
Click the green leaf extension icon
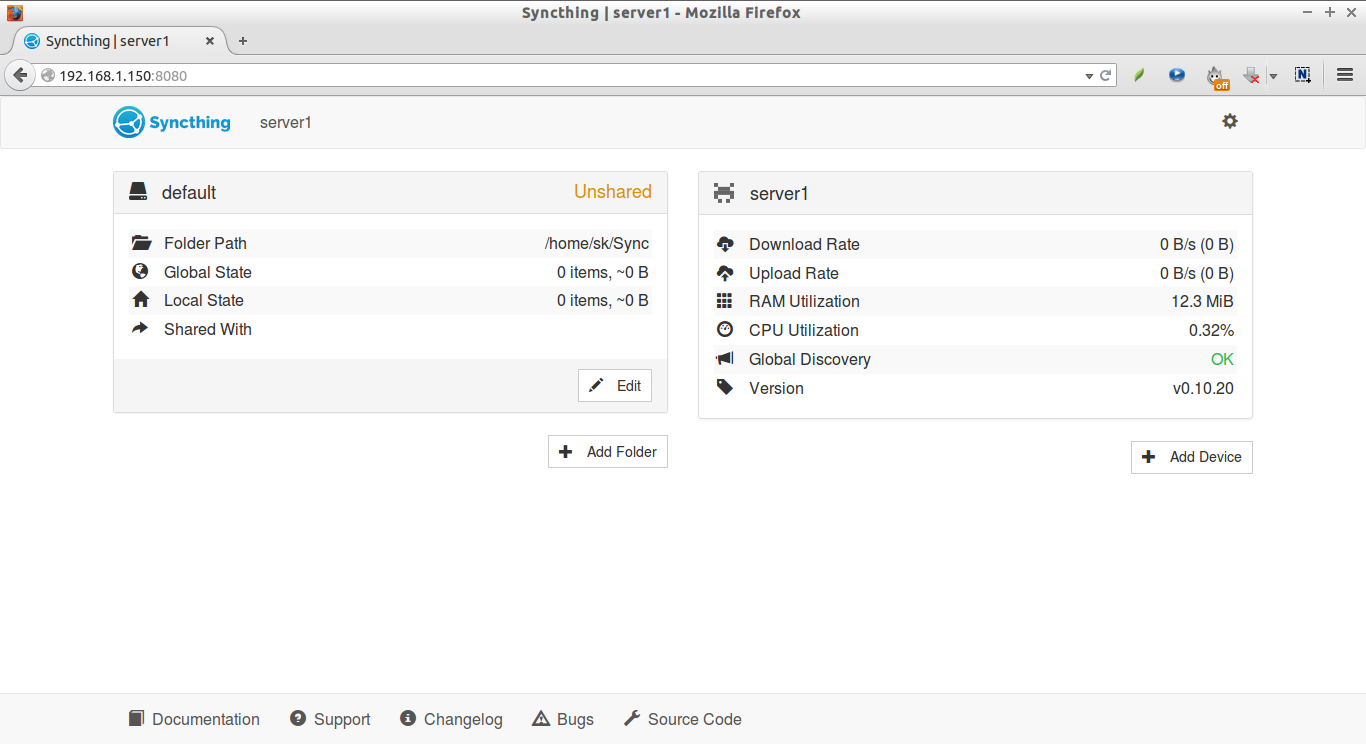1139,75
